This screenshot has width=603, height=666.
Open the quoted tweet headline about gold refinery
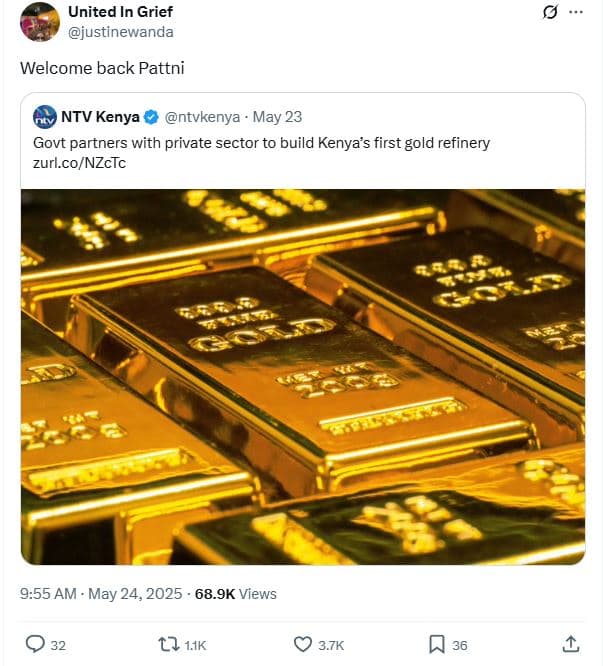(261, 143)
